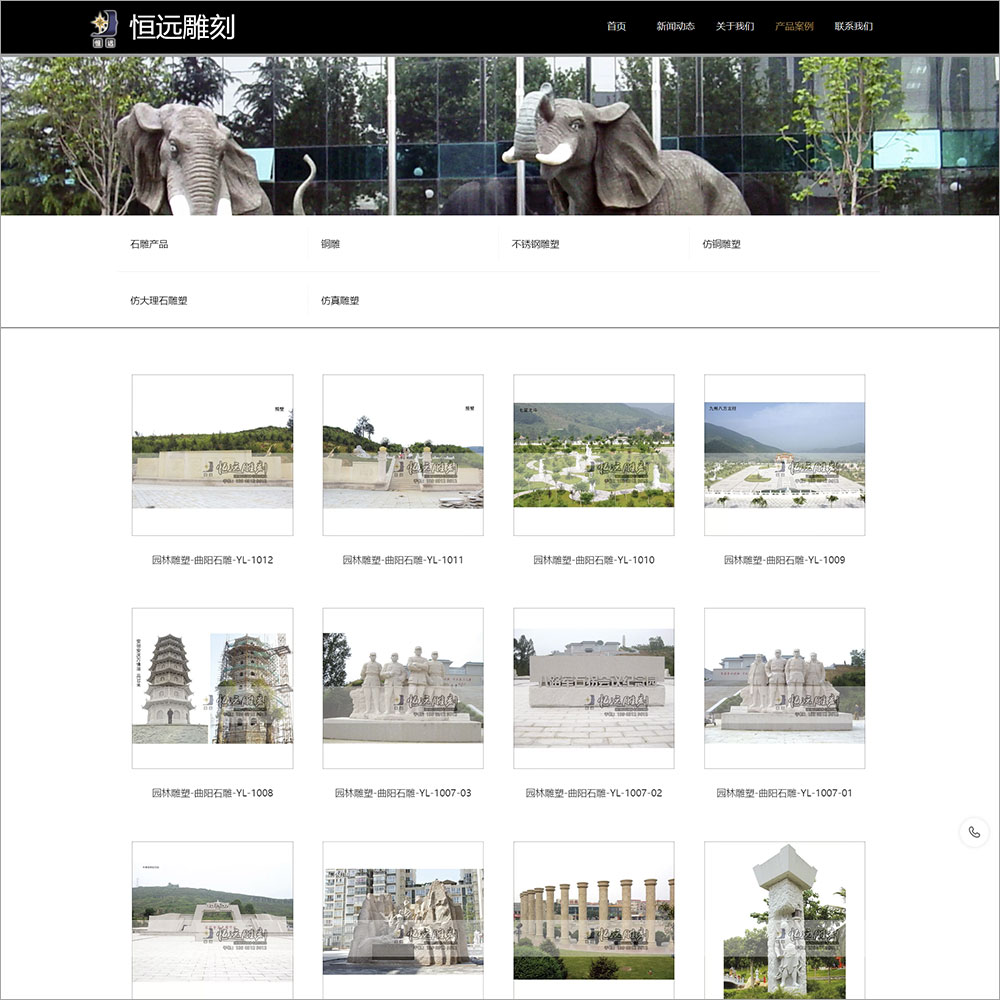Image resolution: width=1000 pixels, height=1000 pixels.
Task: Select 仿铜雕塑 category
Action: (x=721, y=244)
